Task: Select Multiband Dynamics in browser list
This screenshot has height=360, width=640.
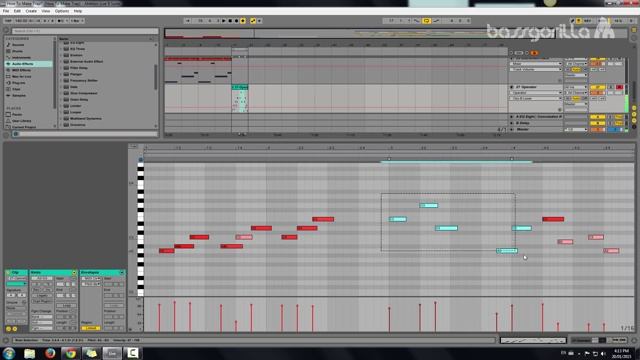Action: coord(86,118)
